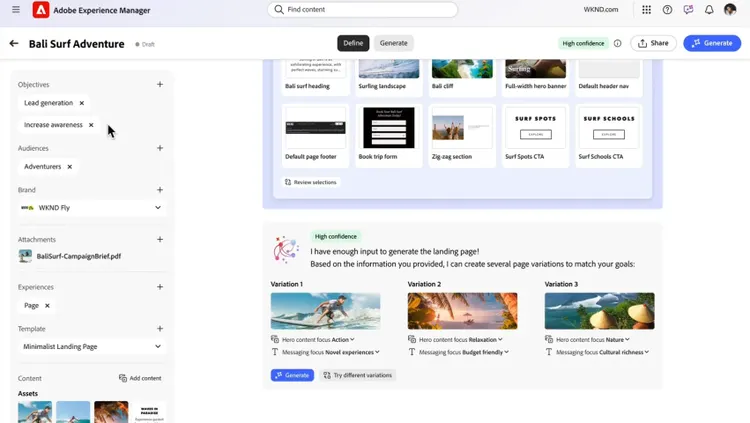Click the AI assistant sparkle icon

[x=286, y=249]
